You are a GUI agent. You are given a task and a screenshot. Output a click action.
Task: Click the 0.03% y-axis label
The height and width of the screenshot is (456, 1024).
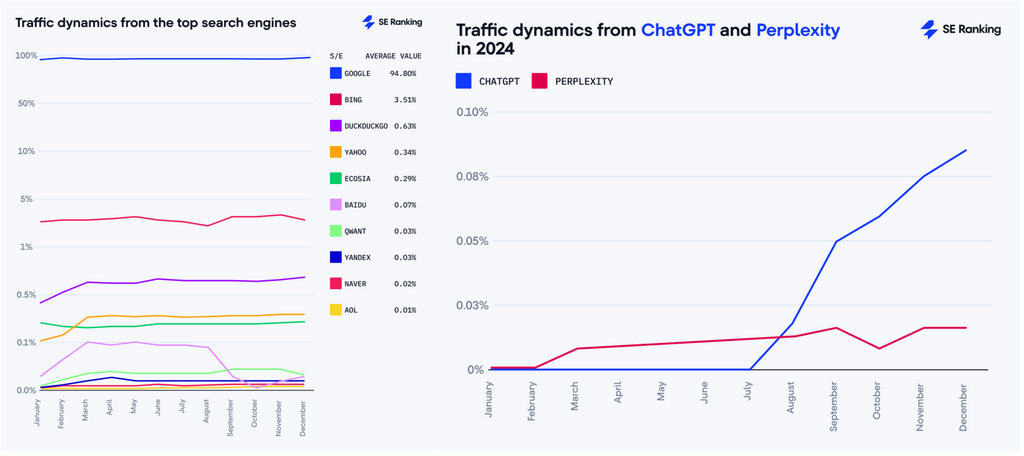point(472,306)
